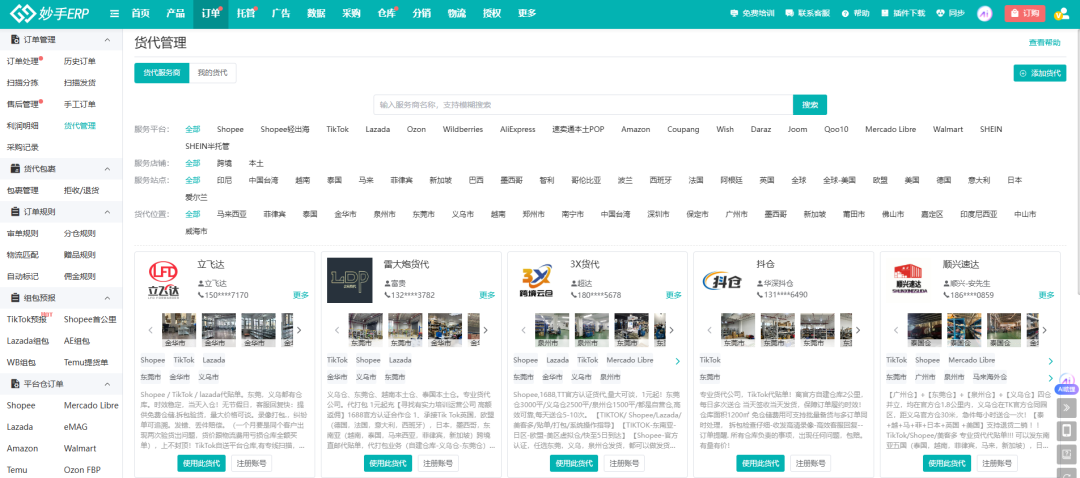Open the 产品 top menu
Viewport: 1080px width, 478px height.
176,13
